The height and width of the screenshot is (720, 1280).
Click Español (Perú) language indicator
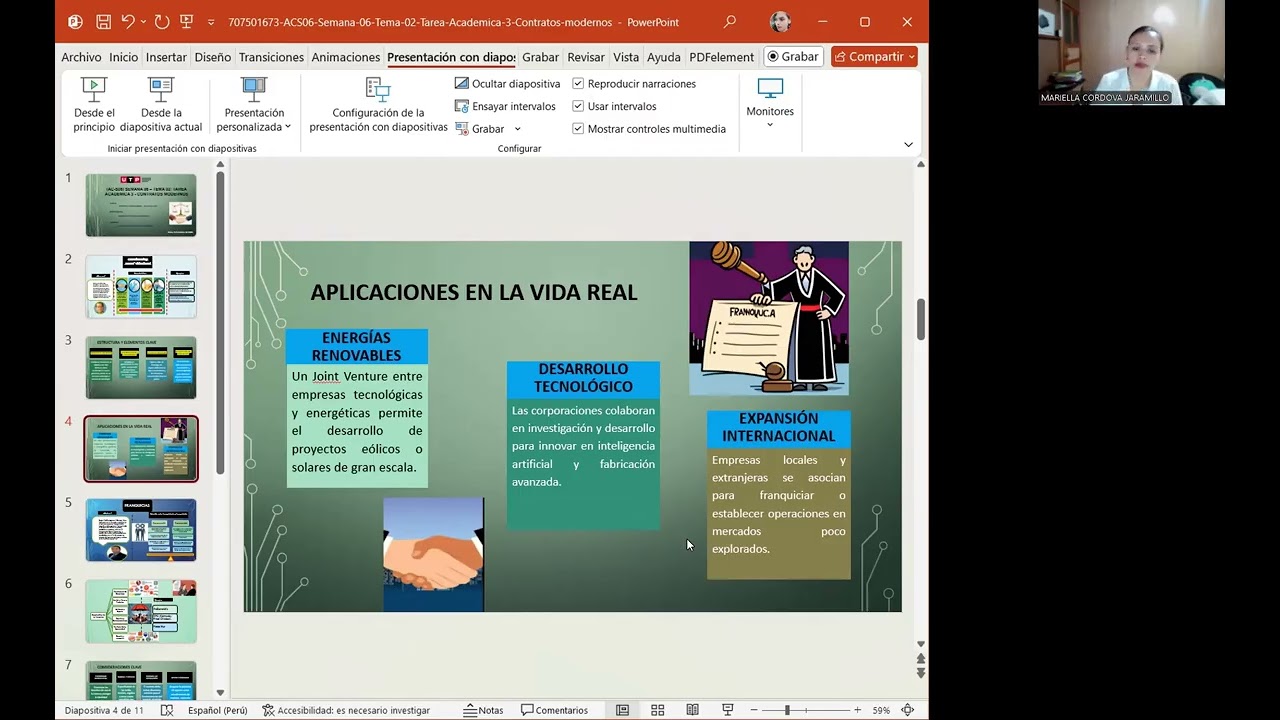point(217,710)
